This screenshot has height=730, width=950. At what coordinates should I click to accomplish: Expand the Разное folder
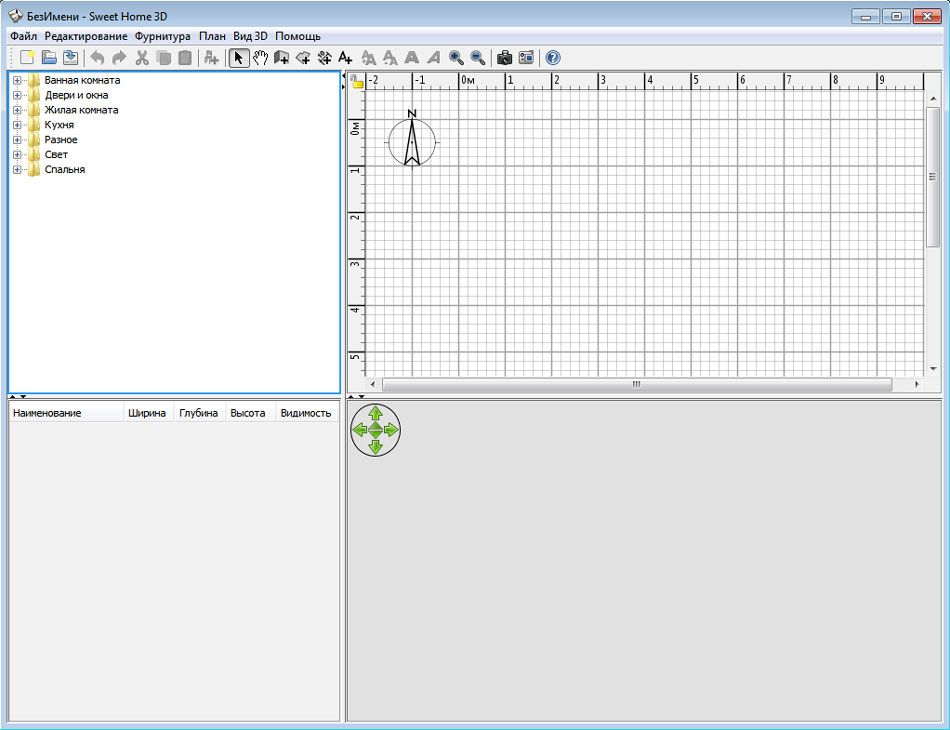17,140
